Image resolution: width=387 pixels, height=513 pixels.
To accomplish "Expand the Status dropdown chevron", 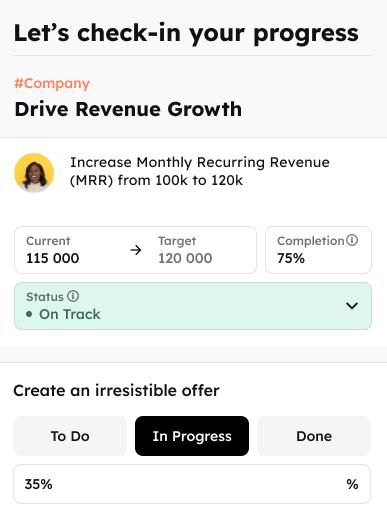I will pyautogui.click(x=352, y=306).
